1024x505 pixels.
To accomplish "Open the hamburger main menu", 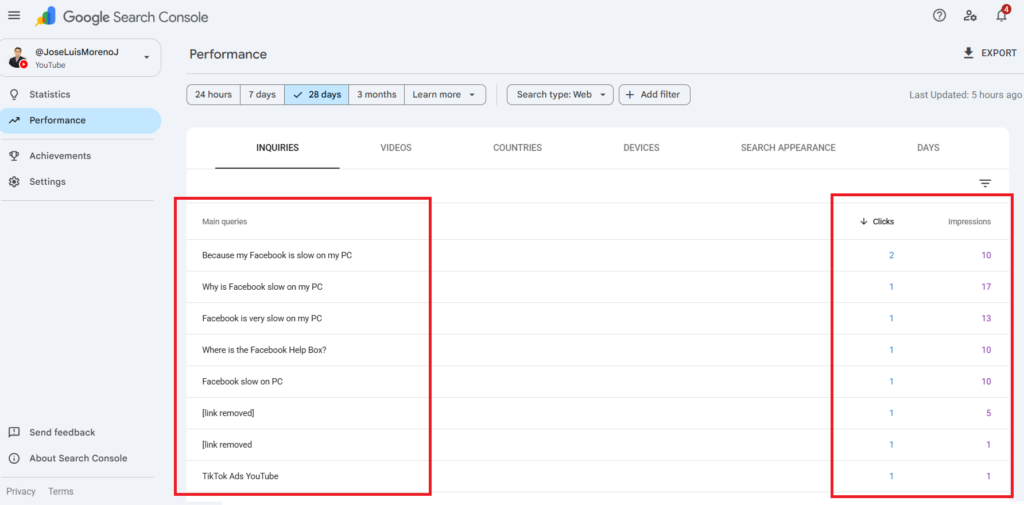I will tap(14, 16).
